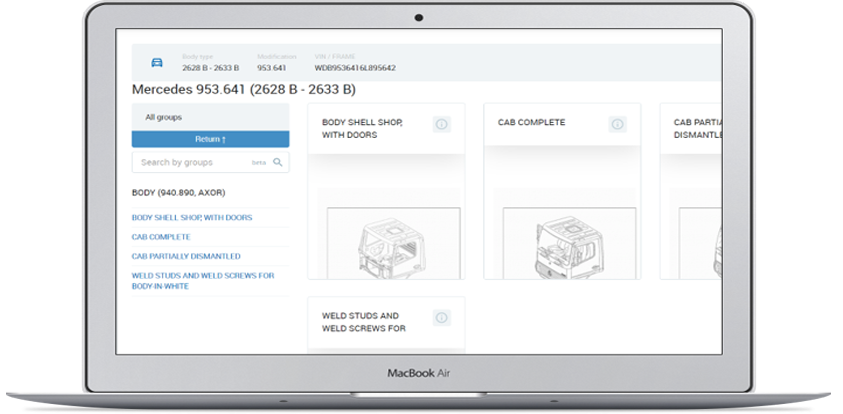The height and width of the screenshot is (414, 843).
Task: Open the Cab Complete sidebar link
Action: click(x=161, y=237)
